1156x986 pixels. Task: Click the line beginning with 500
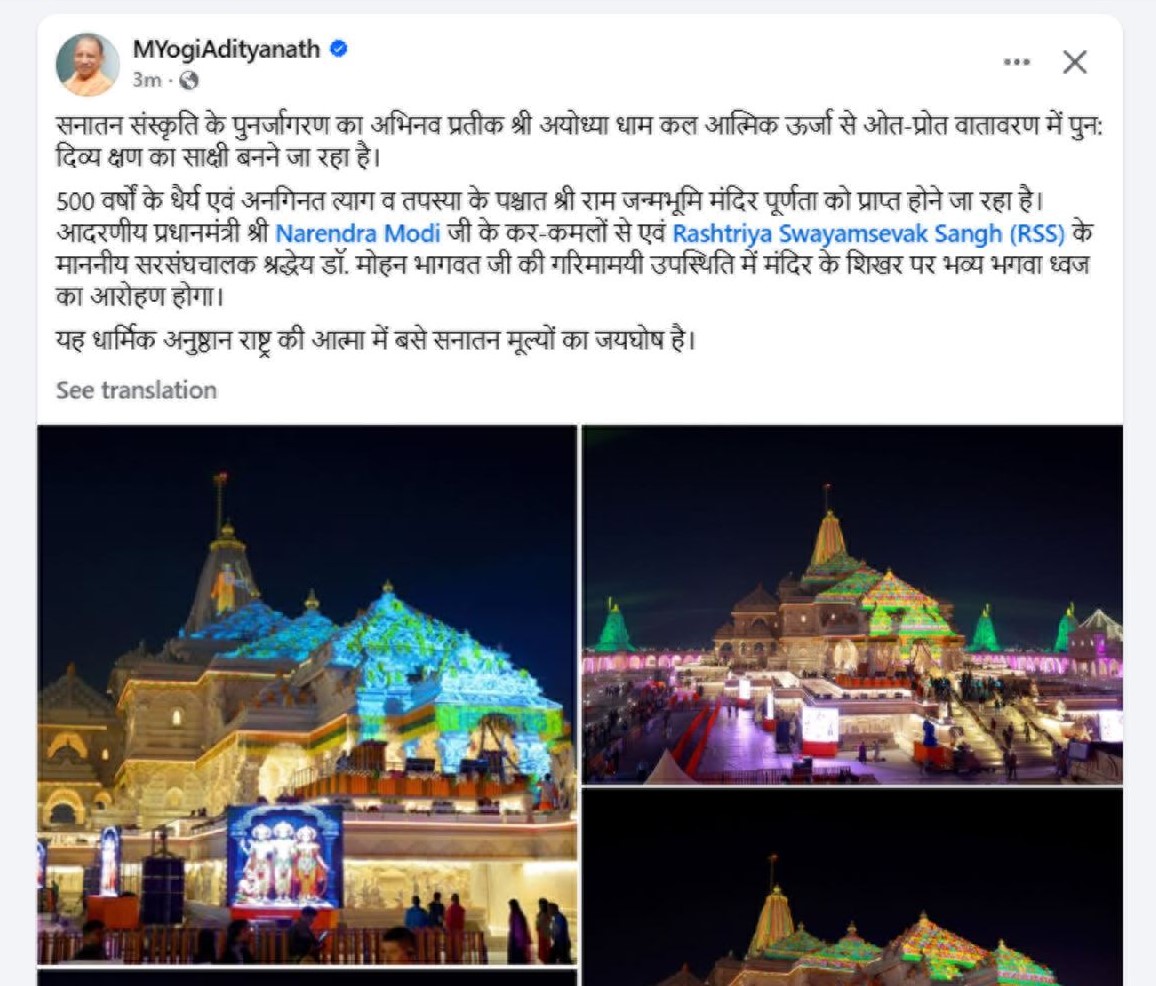(x=551, y=201)
